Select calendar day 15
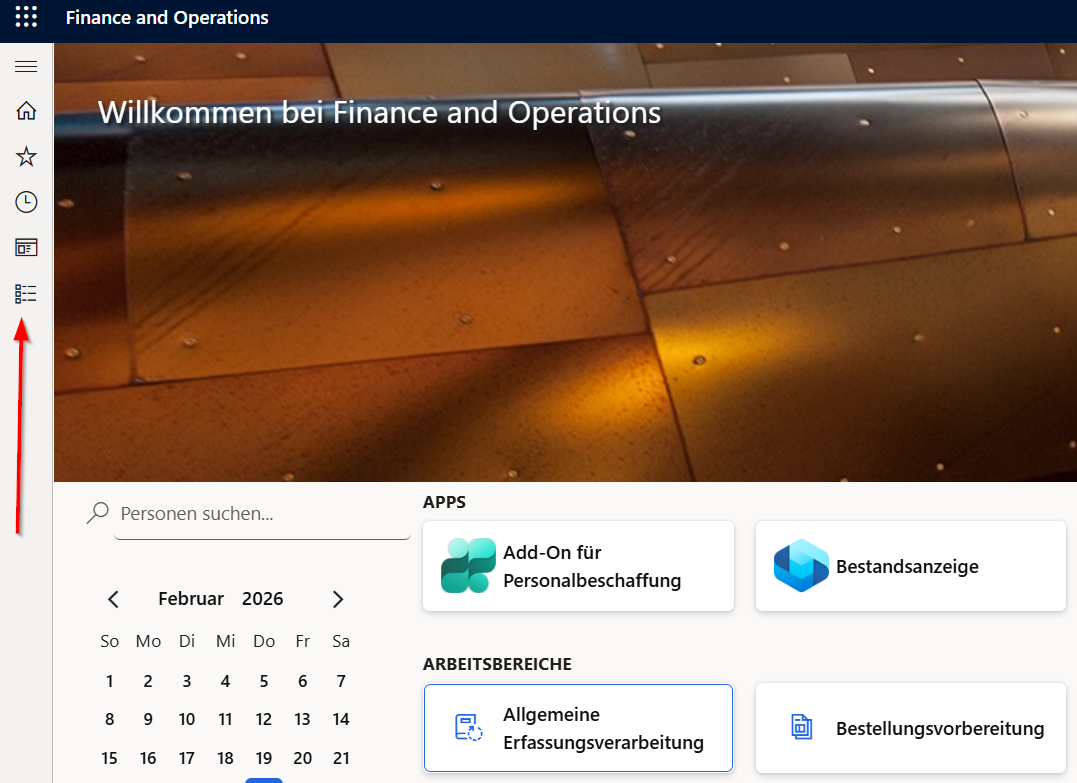 pyautogui.click(x=109, y=758)
